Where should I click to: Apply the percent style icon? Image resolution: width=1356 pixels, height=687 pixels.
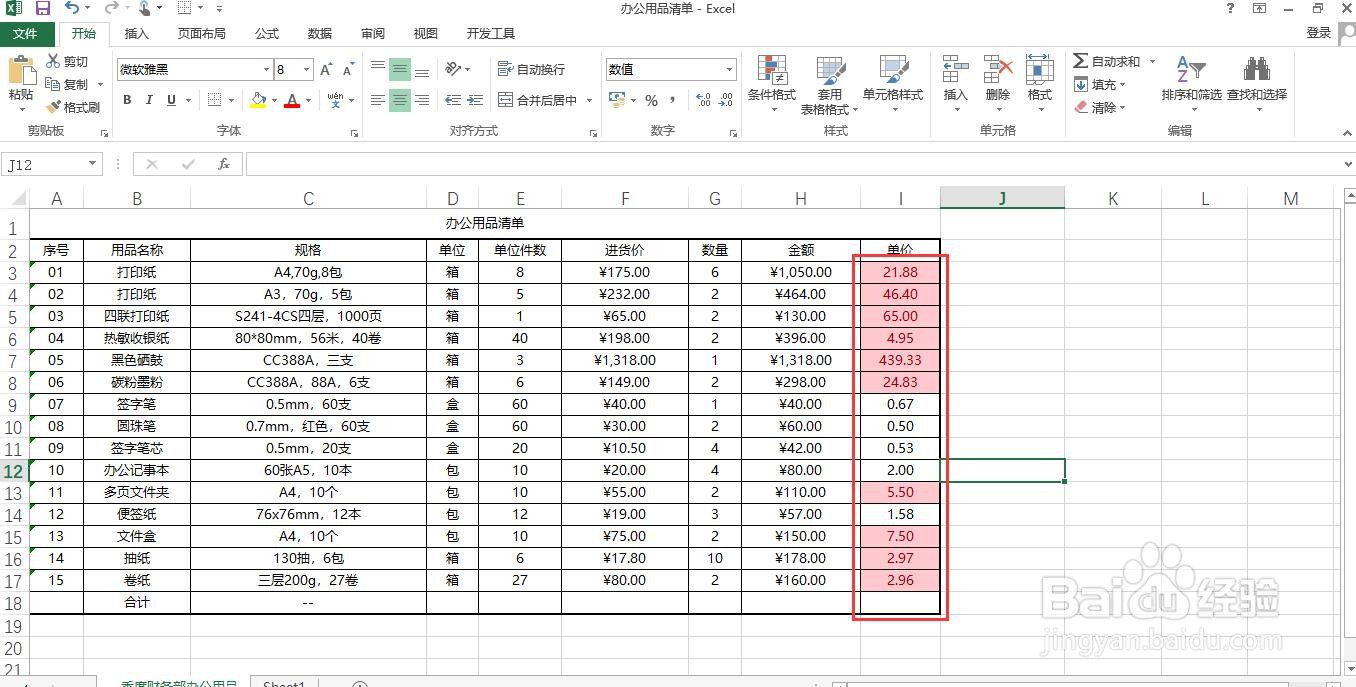click(x=650, y=100)
